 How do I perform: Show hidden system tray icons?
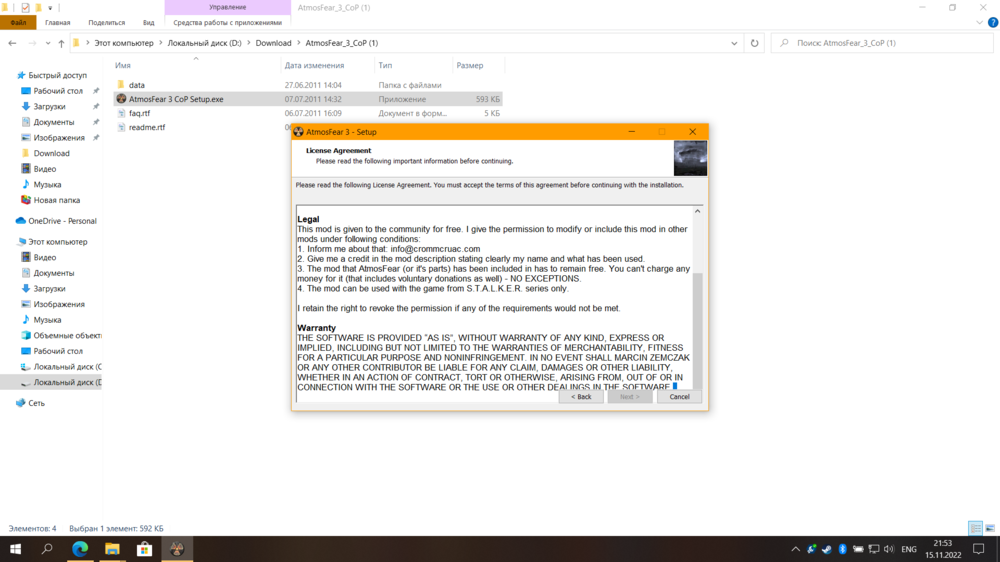[795, 549]
